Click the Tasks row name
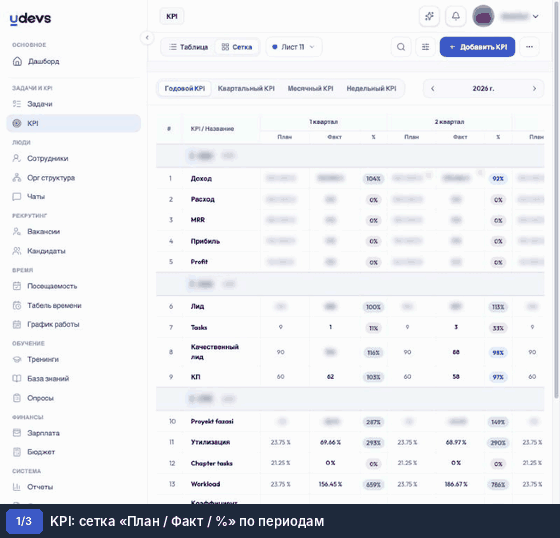This screenshot has height=538, width=560. click(x=199, y=327)
